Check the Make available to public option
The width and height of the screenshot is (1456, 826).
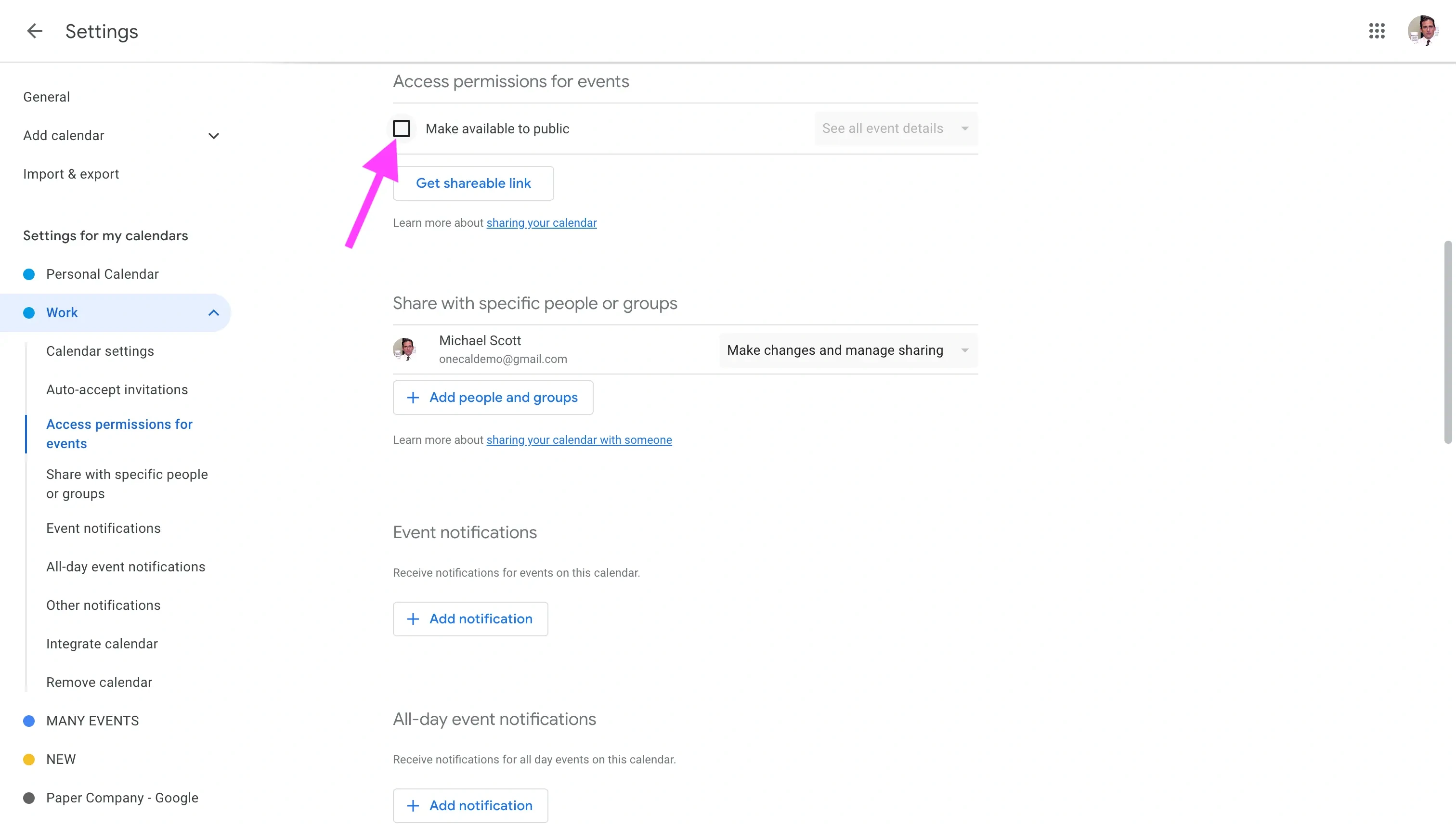(401, 128)
